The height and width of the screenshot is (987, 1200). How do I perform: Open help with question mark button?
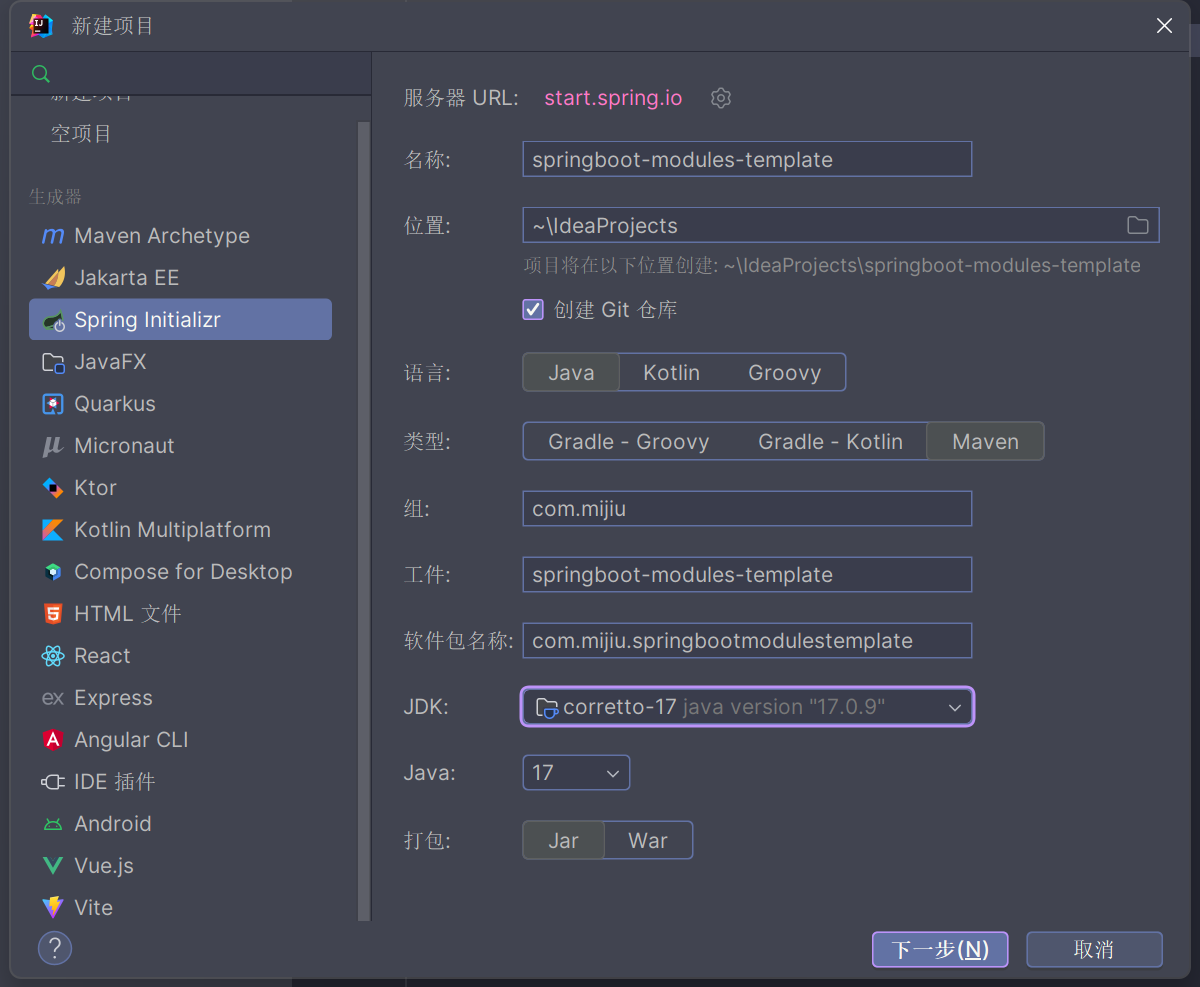(x=55, y=947)
